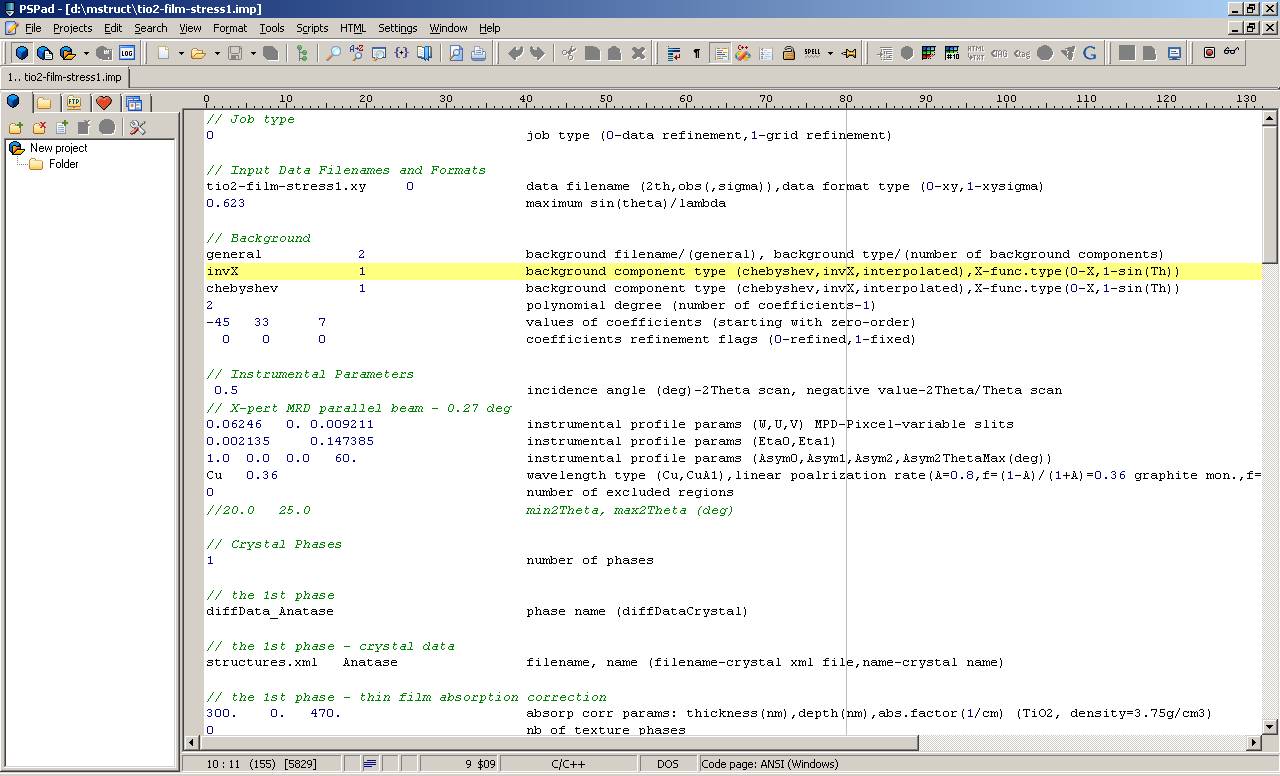Click the Google search G toolbar icon
The width and height of the screenshot is (1280, 776).
[x=1090, y=53]
